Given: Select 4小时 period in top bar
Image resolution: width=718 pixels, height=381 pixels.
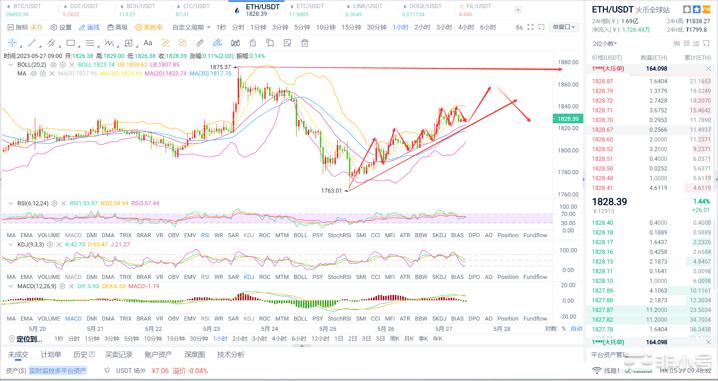Looking at the screenshot, I should [466, 27].
